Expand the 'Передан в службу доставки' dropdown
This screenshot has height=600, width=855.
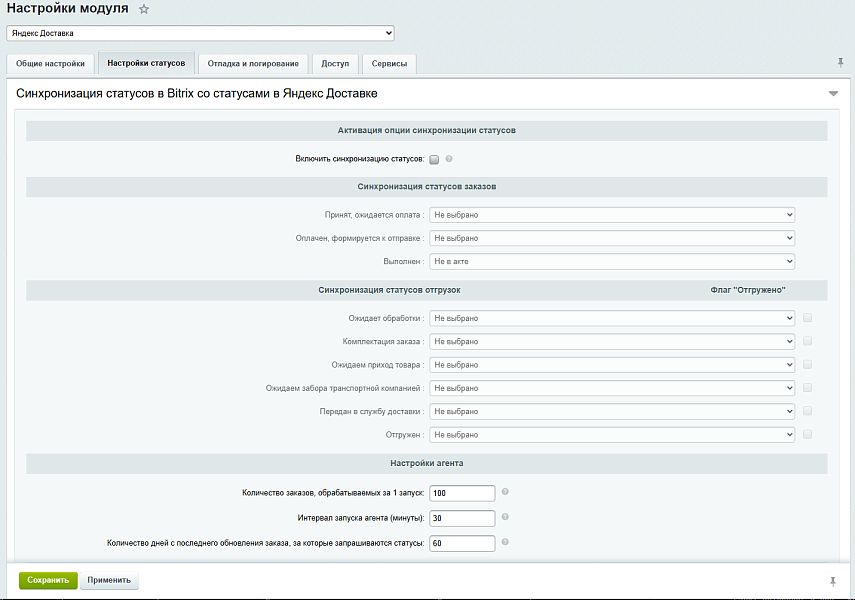pyautogui.click(x=612, y=411)
